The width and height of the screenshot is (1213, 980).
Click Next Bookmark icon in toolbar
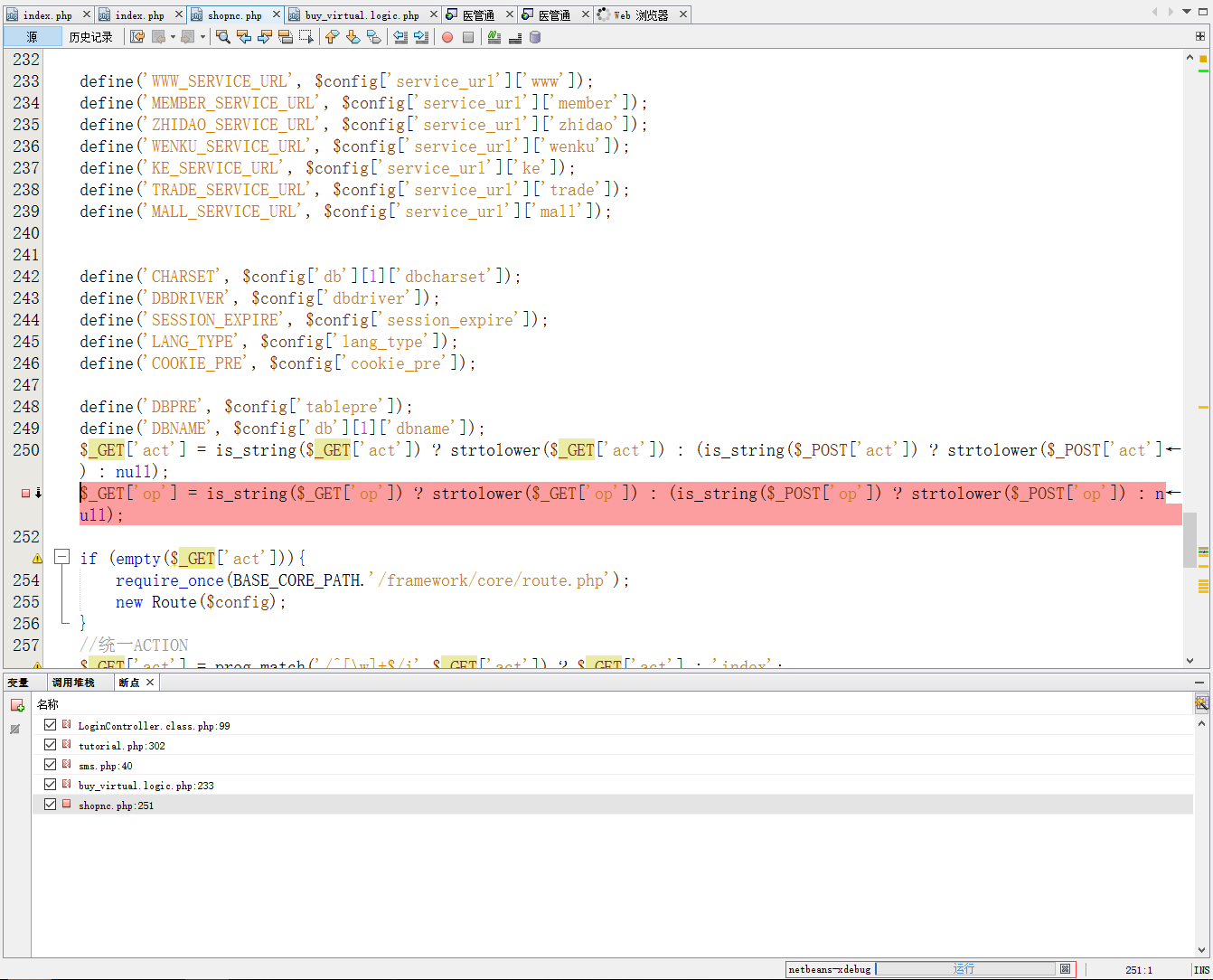tap(353, 37)
